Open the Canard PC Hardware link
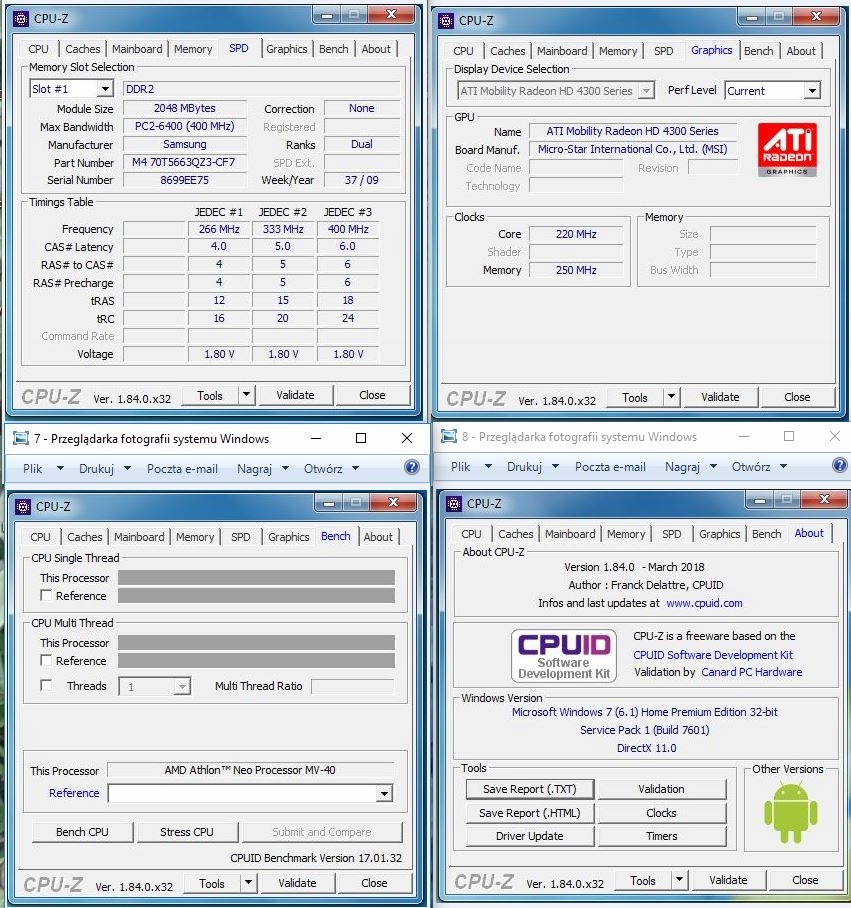The image size is (851, 908). (x=751, y=672)
